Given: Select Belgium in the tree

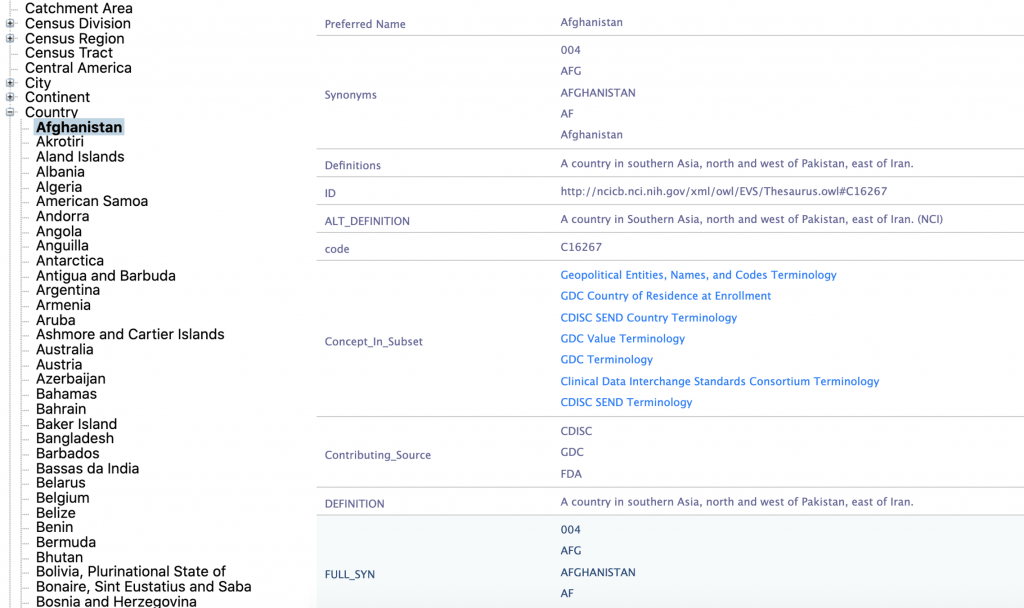Looking at the screenshot, I should coord(63,498).
